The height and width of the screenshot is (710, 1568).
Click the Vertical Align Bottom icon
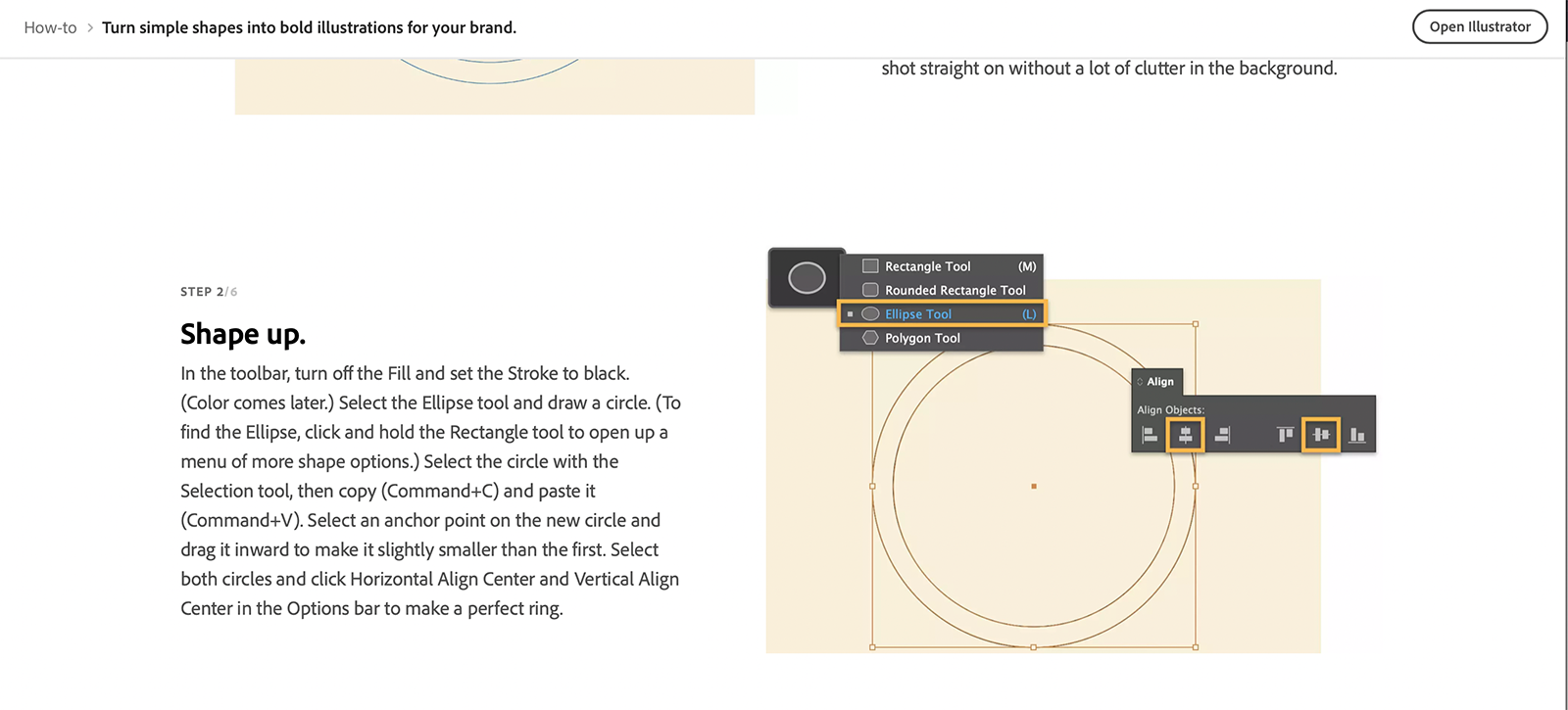click(x=1357, y=435)
